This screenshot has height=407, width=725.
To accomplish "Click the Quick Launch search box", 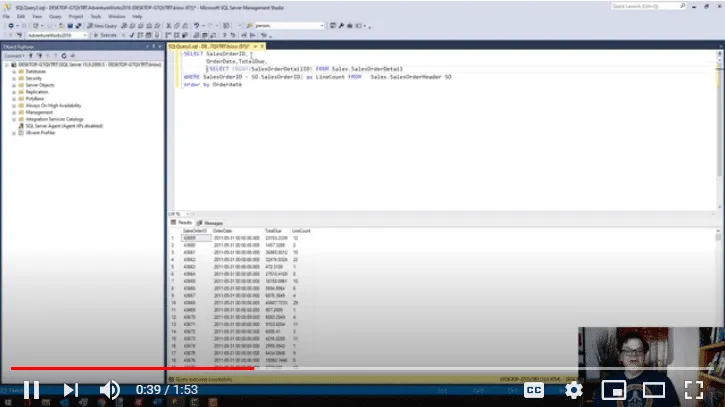I will [648, 6].
